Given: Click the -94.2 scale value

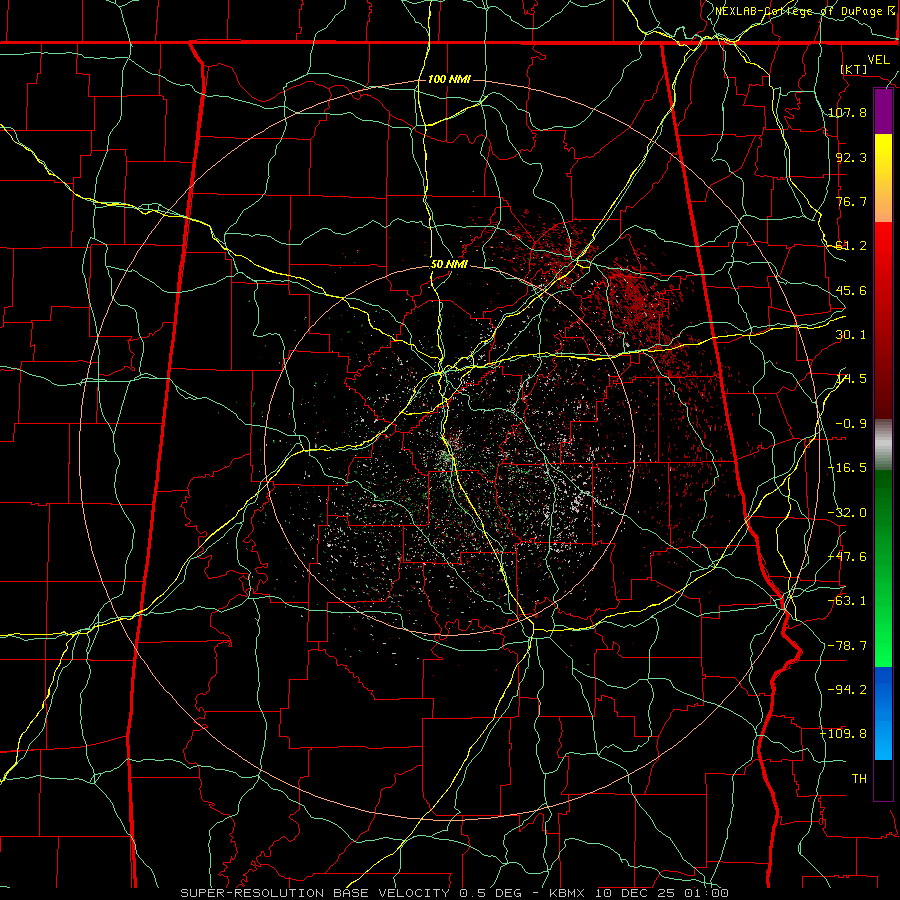Looking at the screenshot, I should (847, 689).
